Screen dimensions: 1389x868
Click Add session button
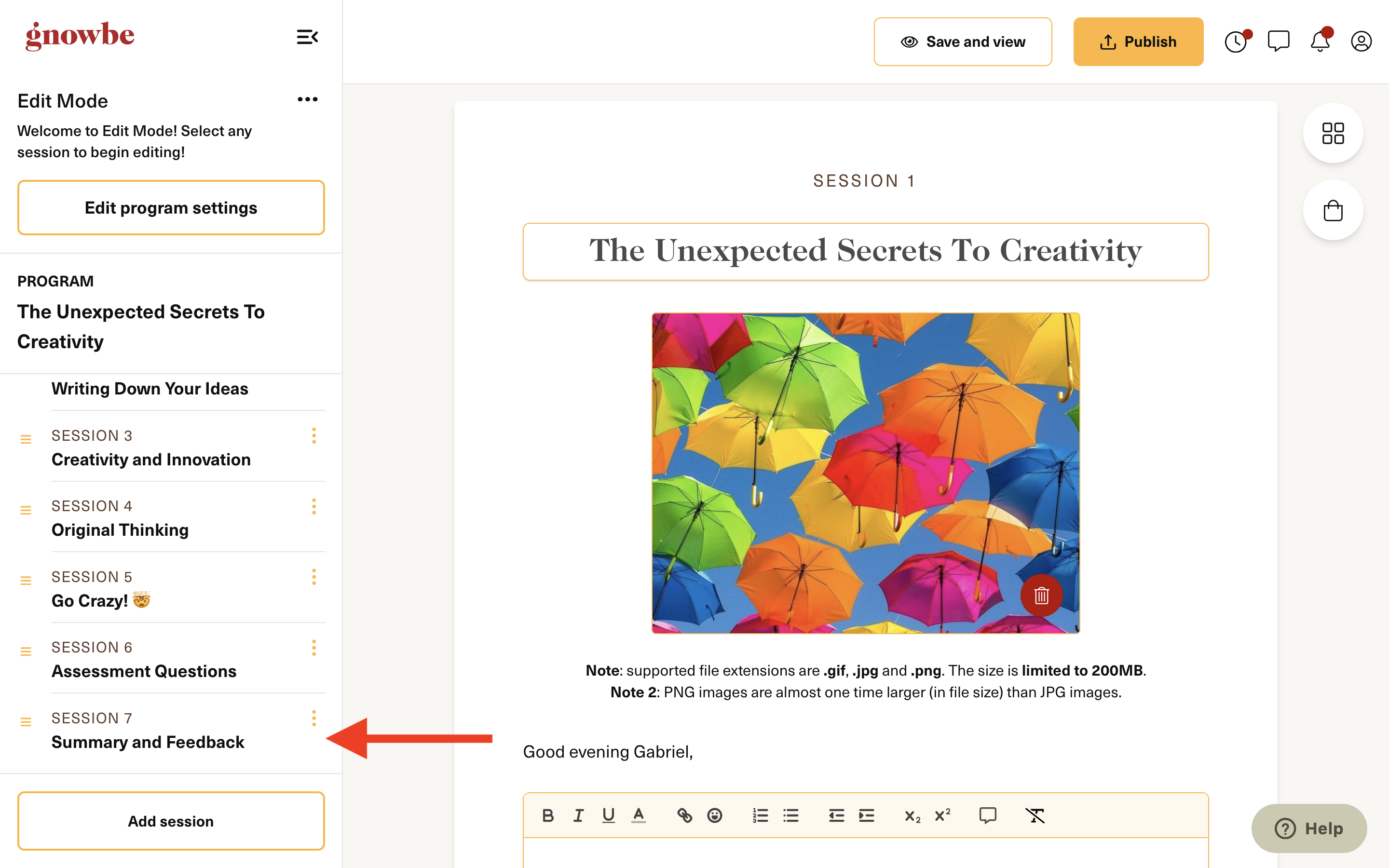pyautogui.click(x=171, y=821)
